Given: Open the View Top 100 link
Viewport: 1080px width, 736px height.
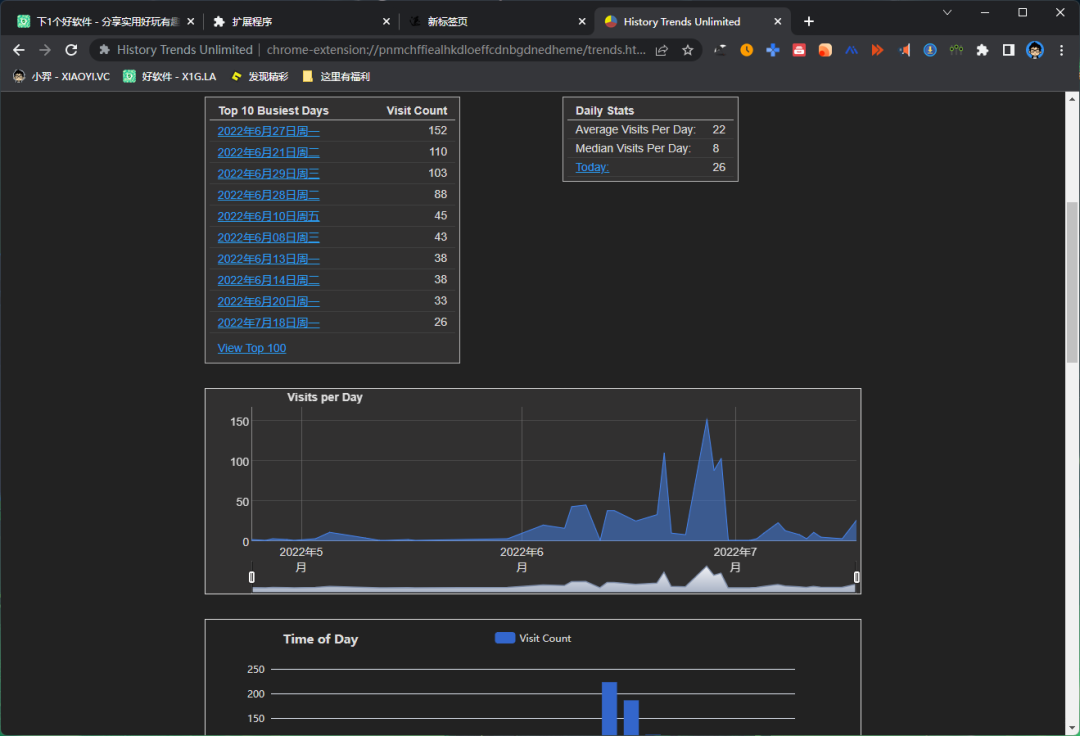Looking at the screenshot, I should 251,348.
